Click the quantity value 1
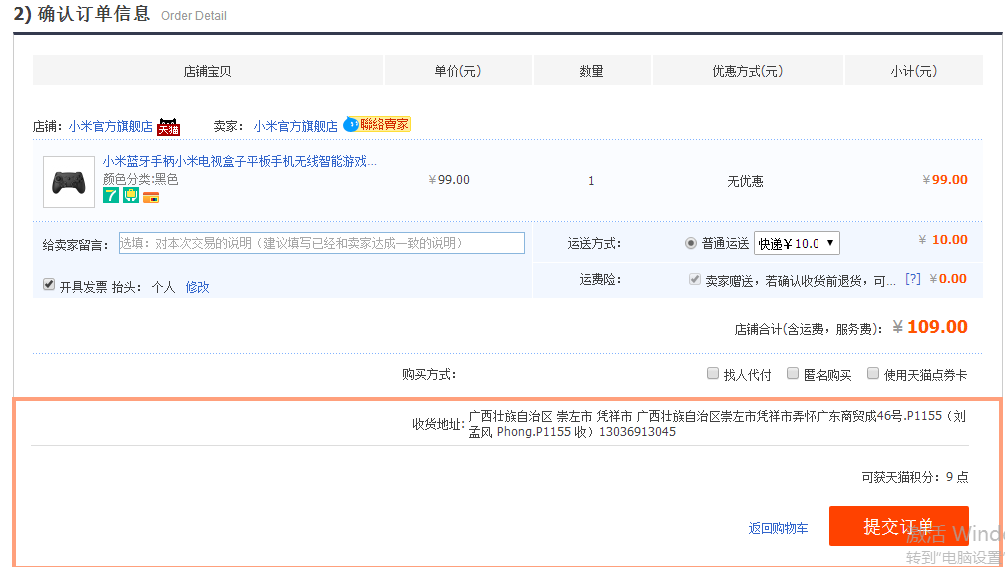This screenshot has width=1005, height=567. (591, 181)
